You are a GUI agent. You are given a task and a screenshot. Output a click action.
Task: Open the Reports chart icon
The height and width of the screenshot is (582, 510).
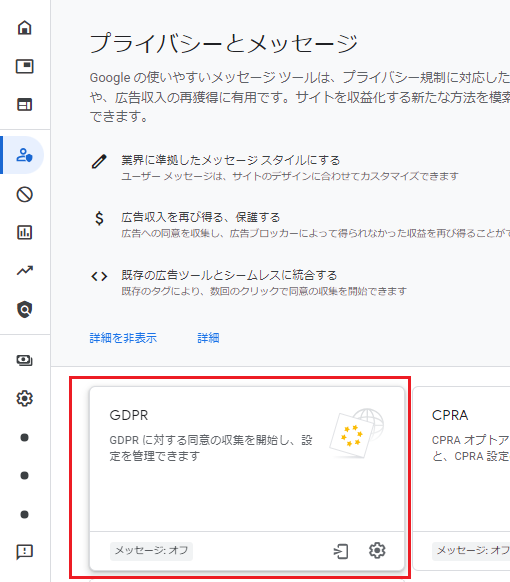tap(24, 232)
